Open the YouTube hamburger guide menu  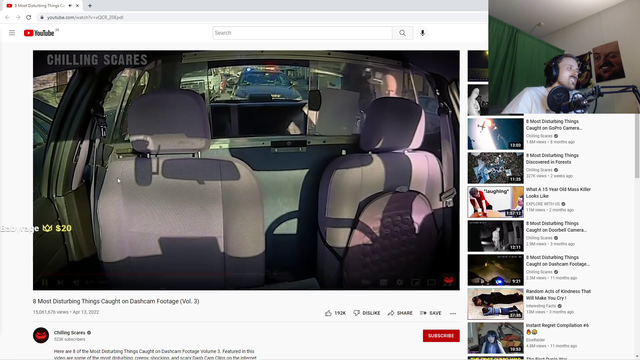[12, 33]
